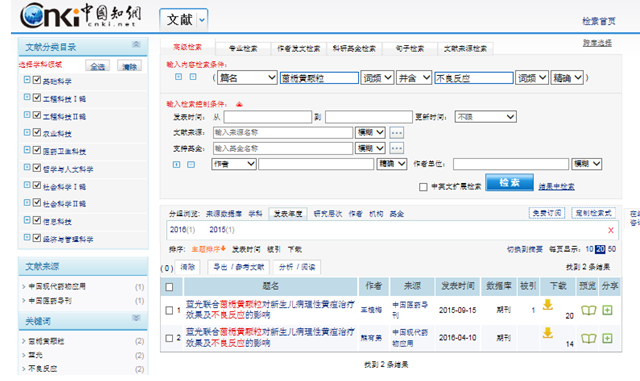Image resolution: width=640 pixels, height=381 pixels.
Task: Open the 检索首页 link
Action: pyautogui.click(x=599, y=21)
